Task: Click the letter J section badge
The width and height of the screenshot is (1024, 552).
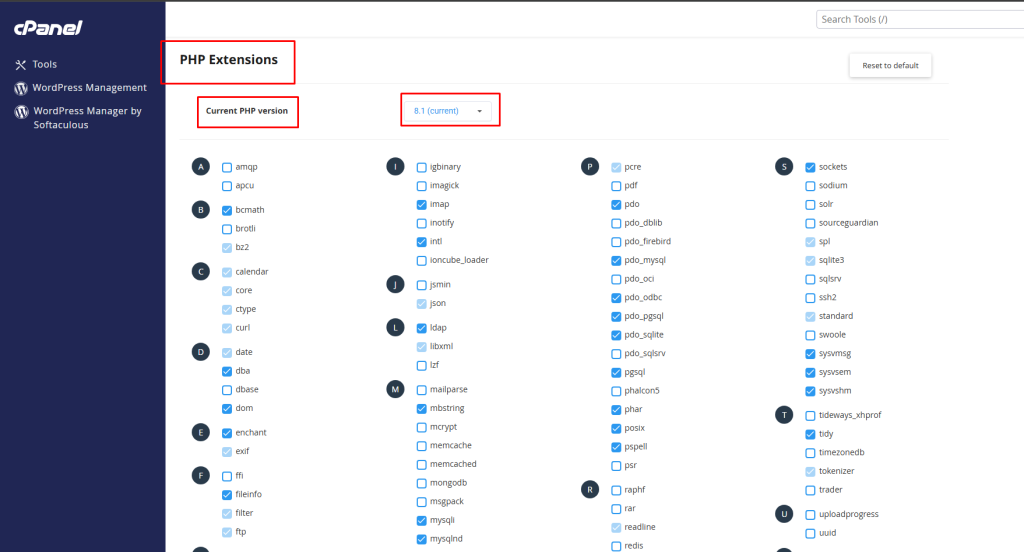Action: coord(395,284)
